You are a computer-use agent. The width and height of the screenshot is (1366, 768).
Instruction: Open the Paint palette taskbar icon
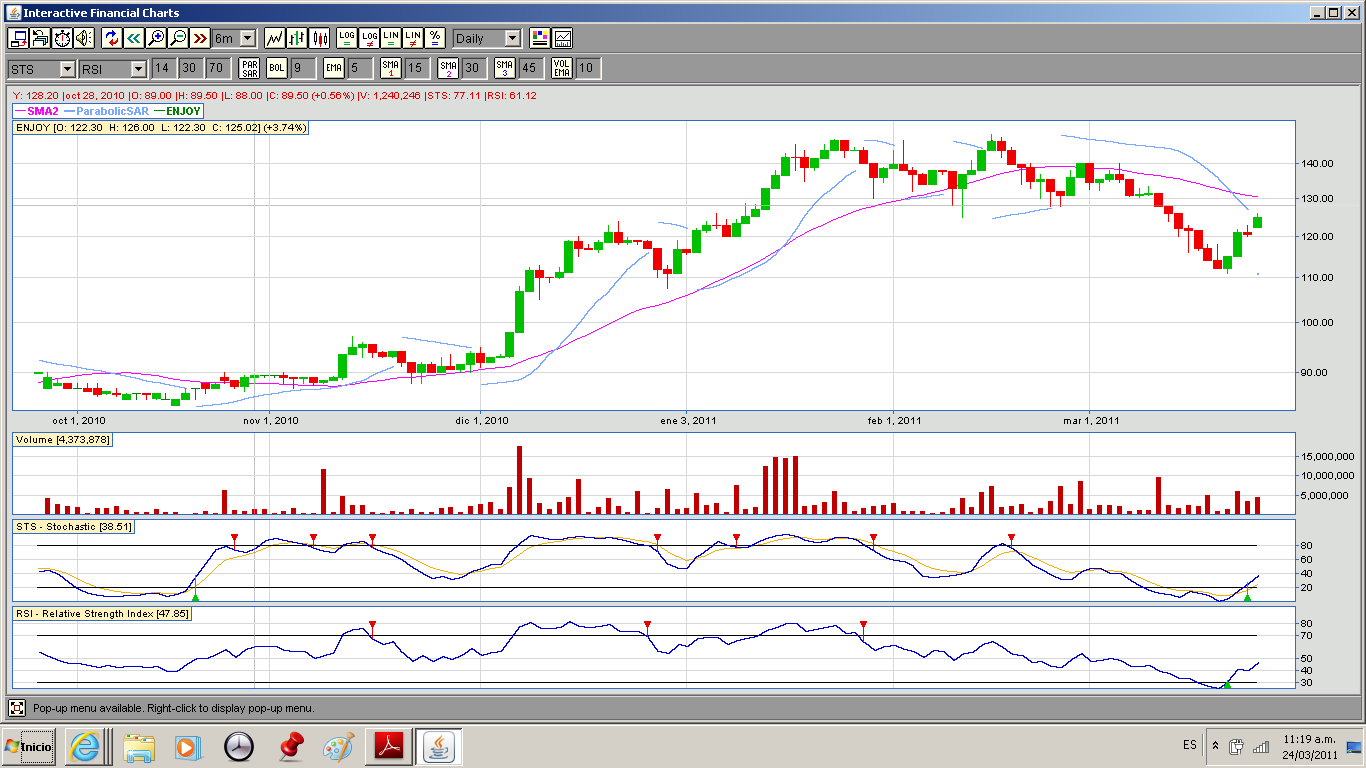pyautogui.click(x=339, y=746)
